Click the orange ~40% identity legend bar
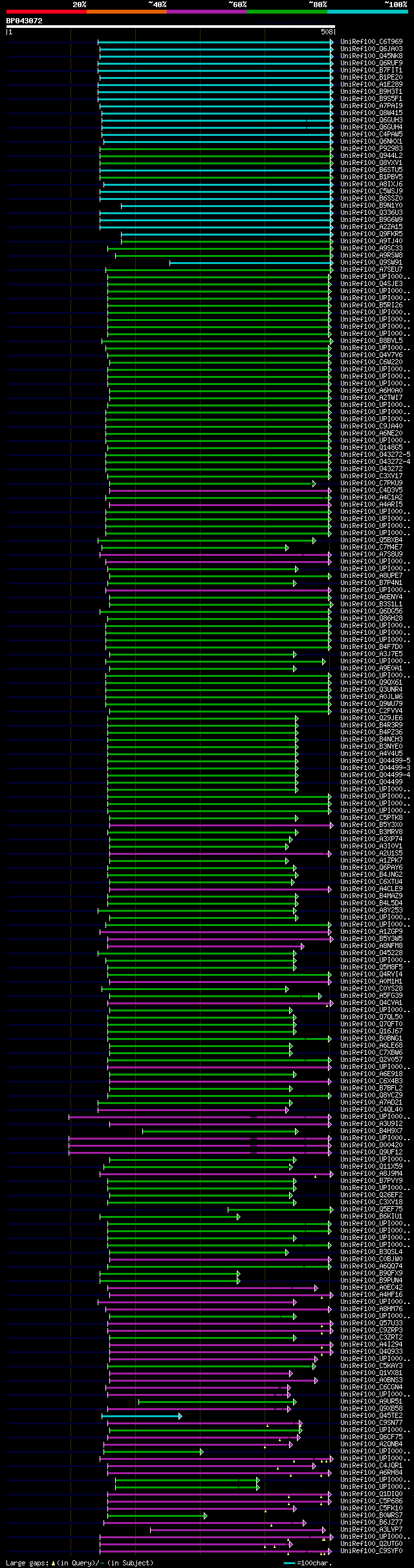Screen dimensions: 414x1568 click(x=127, y=11)
